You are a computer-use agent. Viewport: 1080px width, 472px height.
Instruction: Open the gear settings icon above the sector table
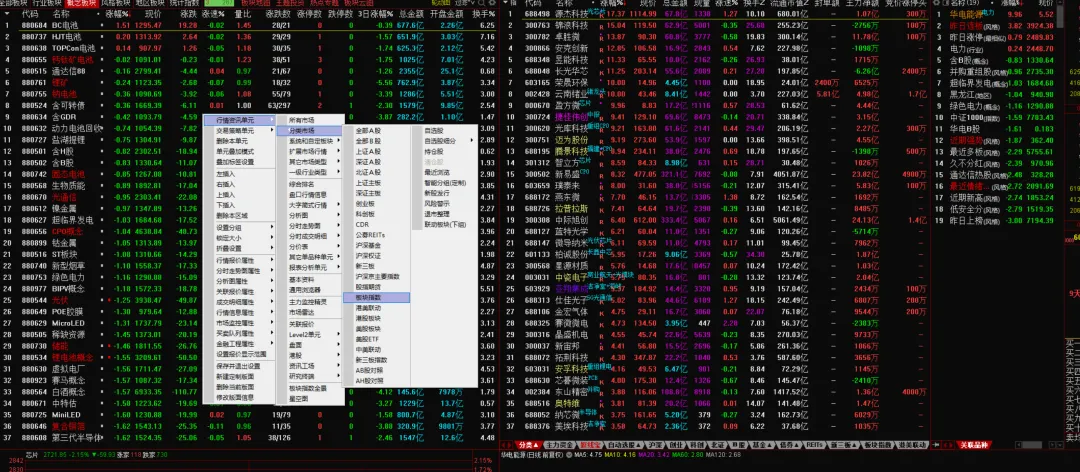point(491,3)
